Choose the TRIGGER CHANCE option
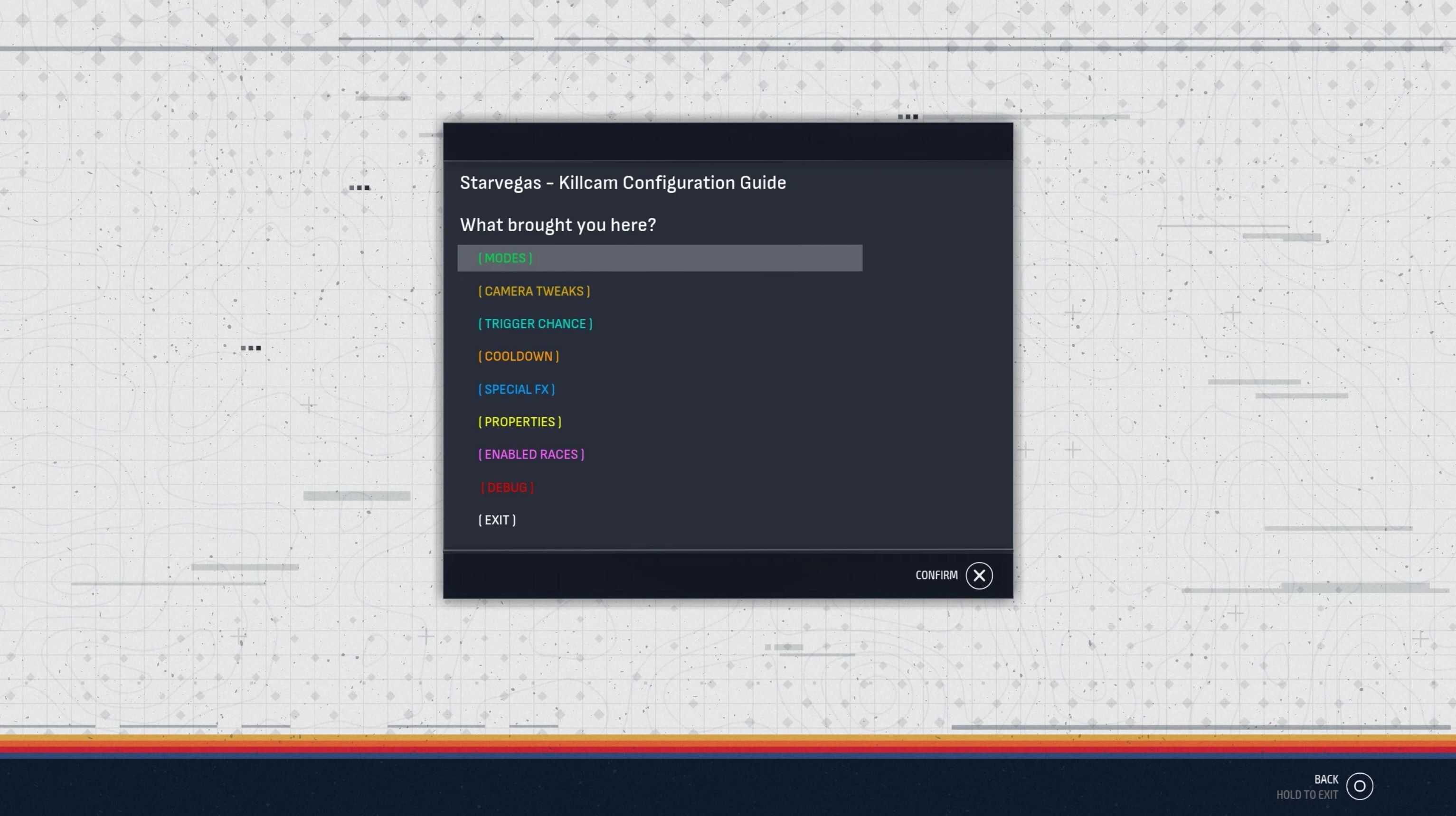Screen dimensions: 1456x816 tap(535, 324)
